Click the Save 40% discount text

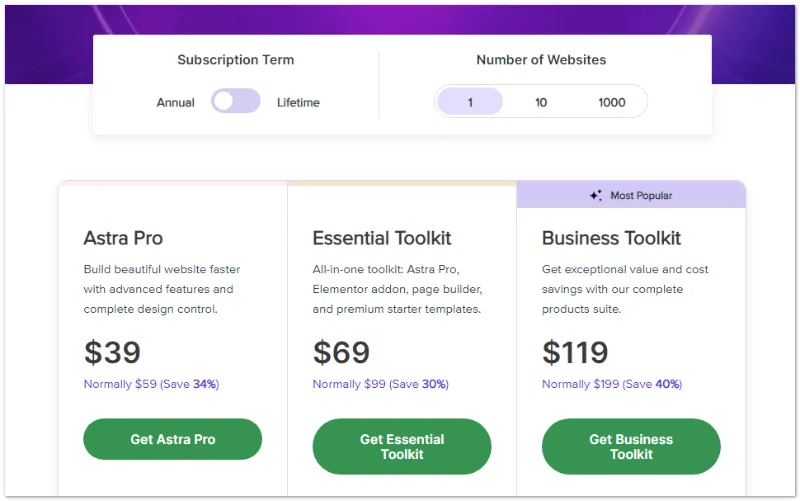point(652,384)
